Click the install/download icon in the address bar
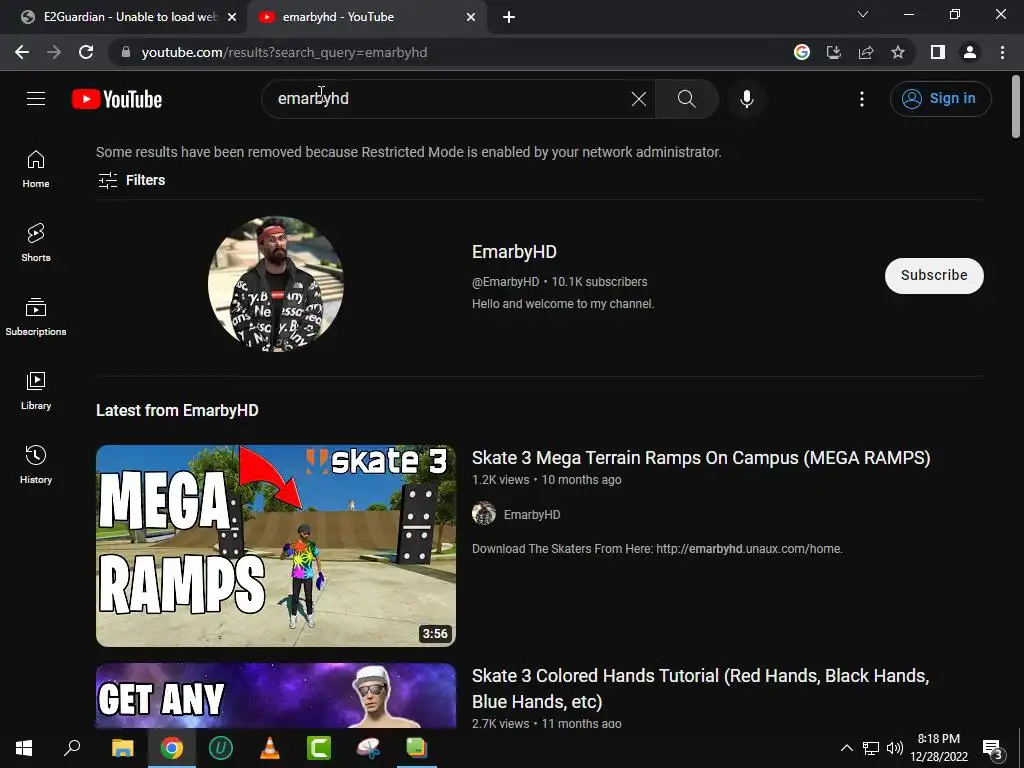The height and width of the screenshot is (768, 1024). [834, 52]
